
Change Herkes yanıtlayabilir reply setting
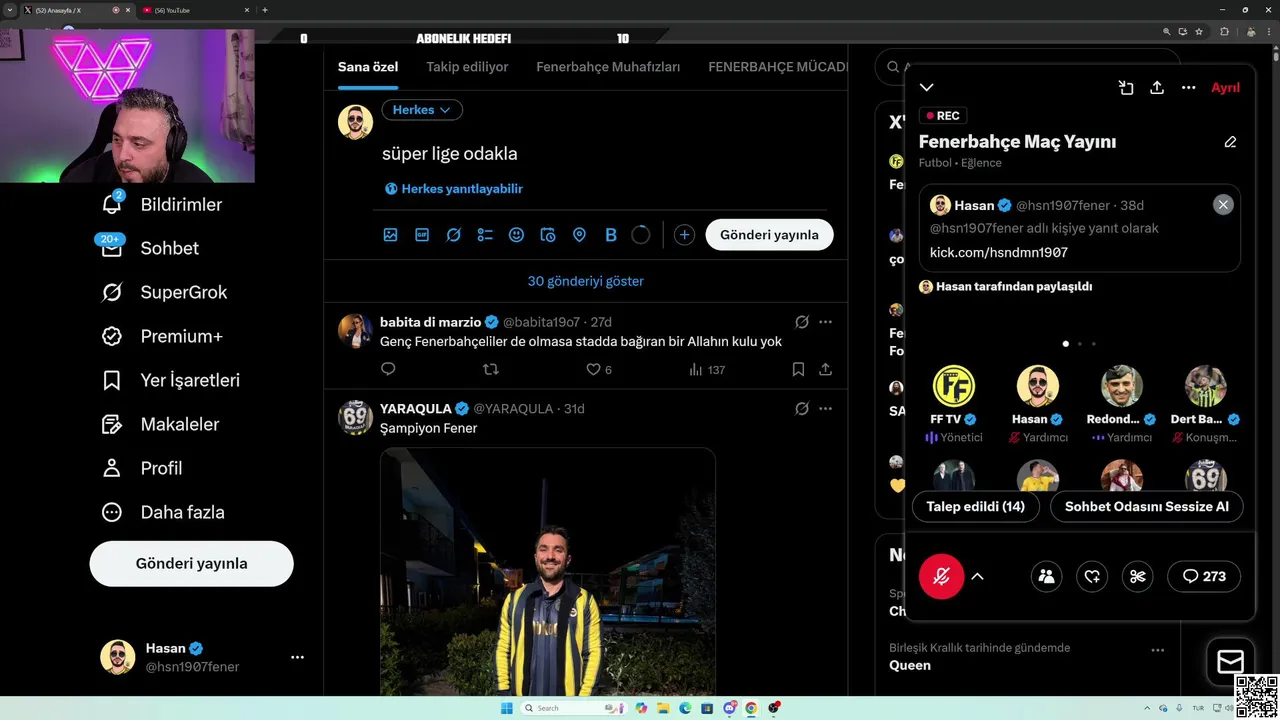[x=454, y=189]
